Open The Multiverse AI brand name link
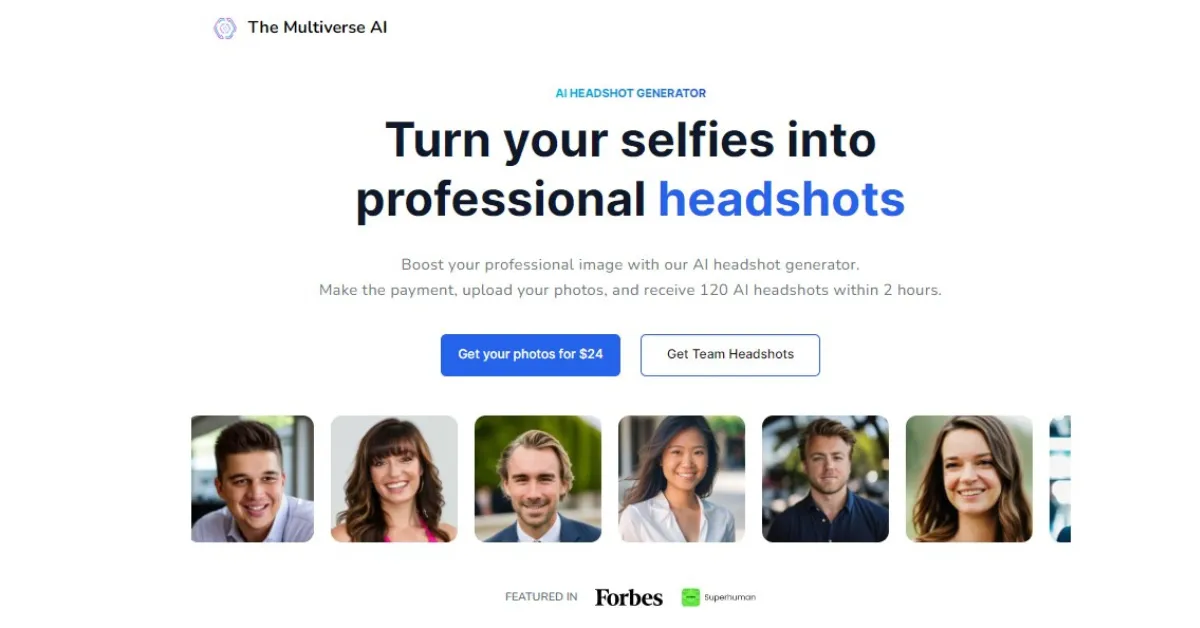The height and width of the screenshot is (628, 1200). pos(317,28)
